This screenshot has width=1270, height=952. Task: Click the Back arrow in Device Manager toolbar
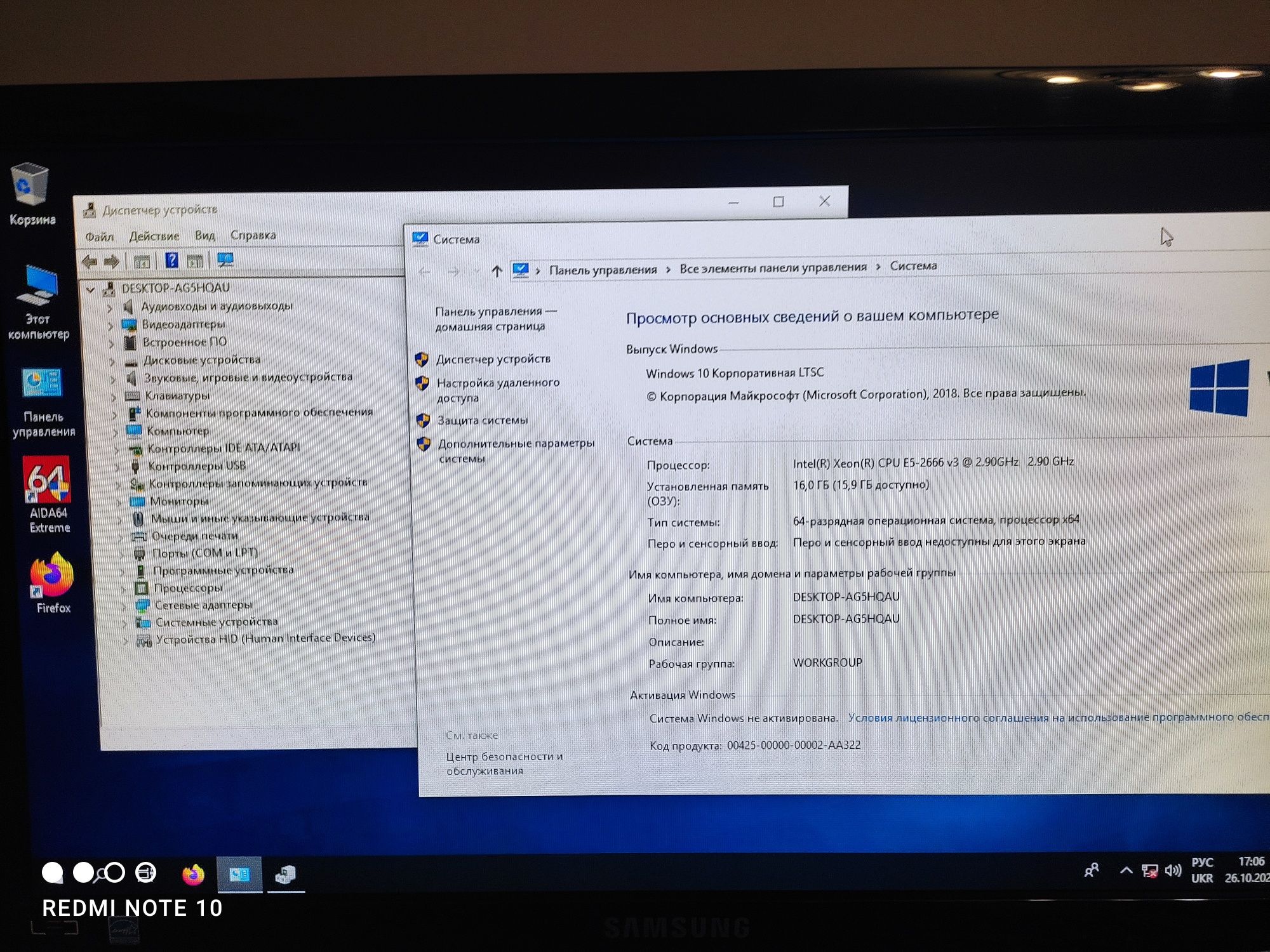90,261
